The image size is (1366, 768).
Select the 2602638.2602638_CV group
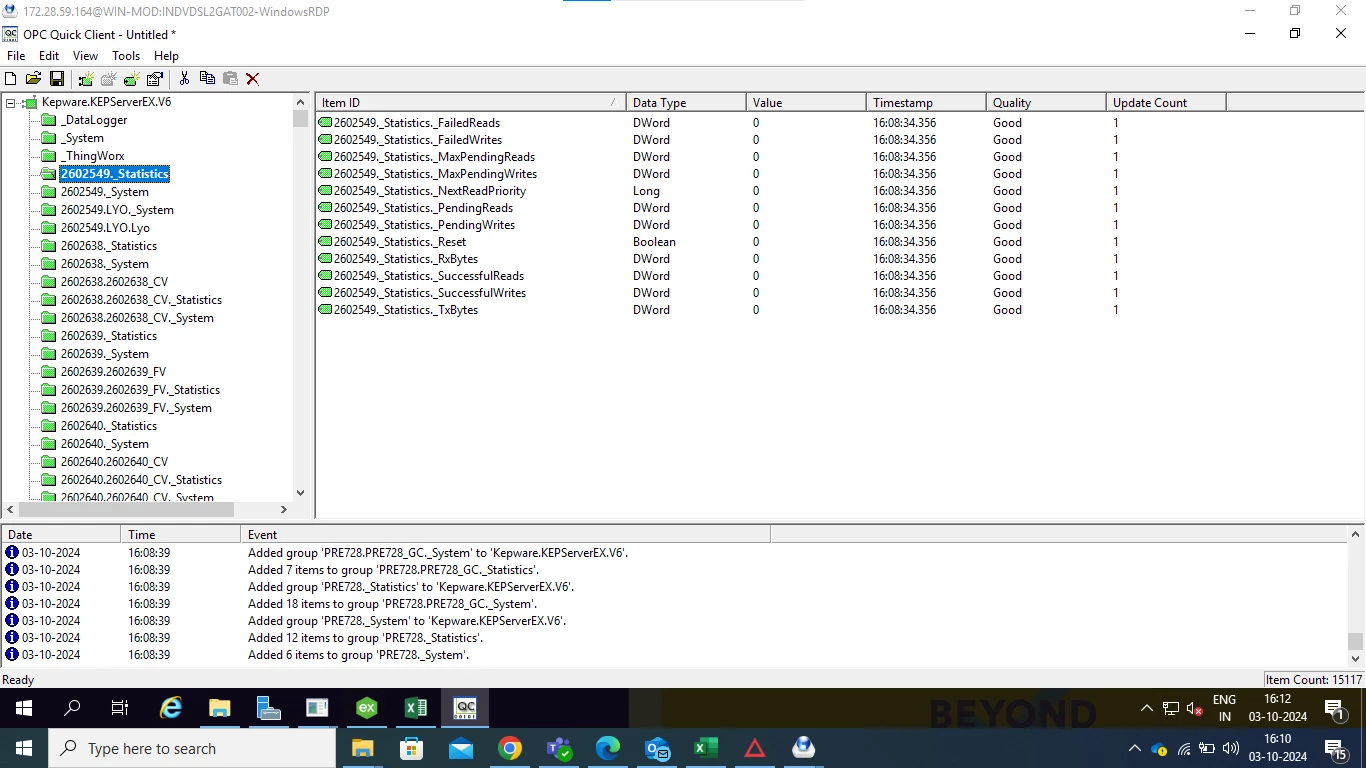[x=114, y=282]
